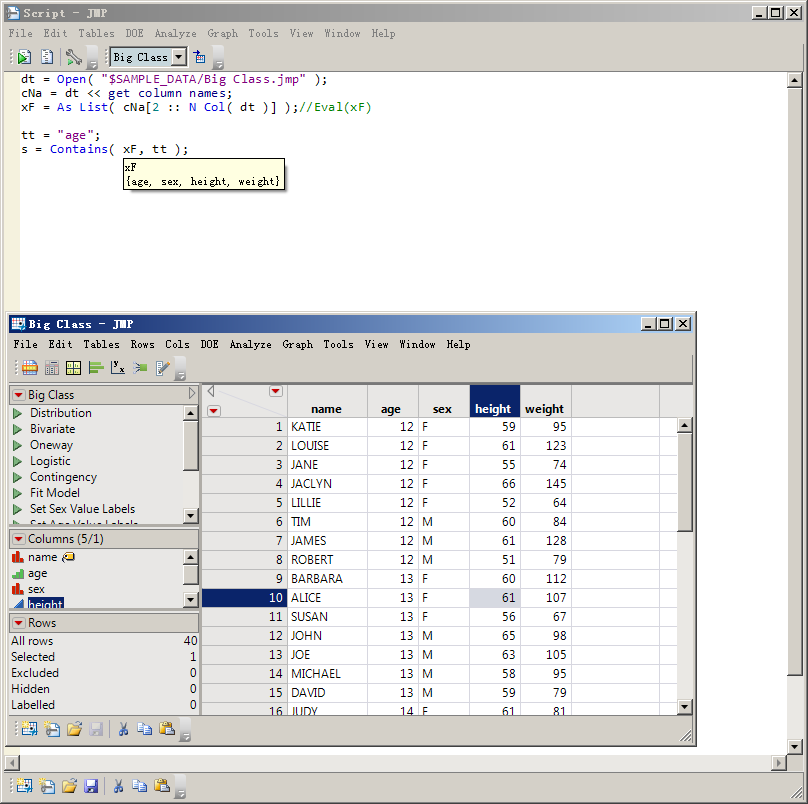Select the weight column header
The height and width of the screenshot is (804, 808).
[544, 408]
